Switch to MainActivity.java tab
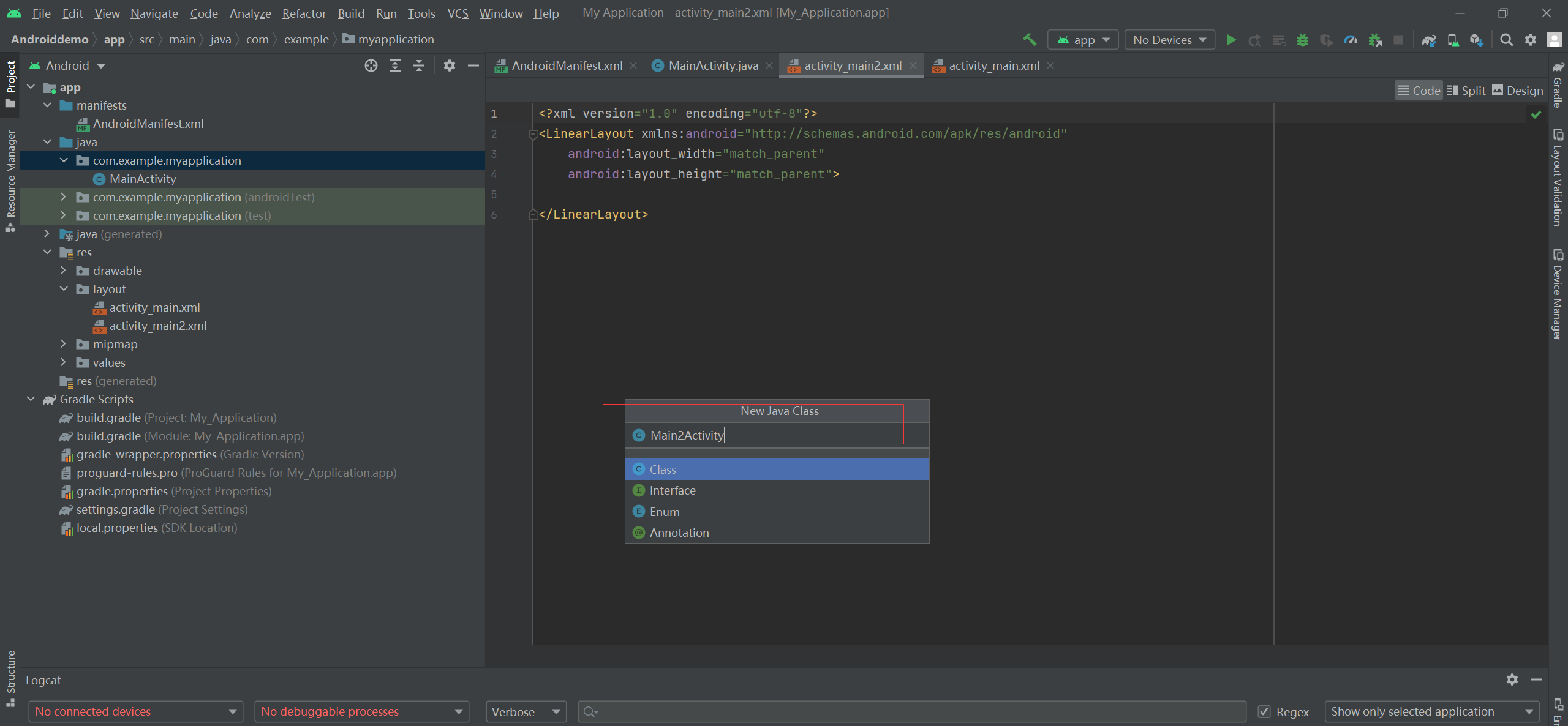1568x726 pixels. pos(713,65)
